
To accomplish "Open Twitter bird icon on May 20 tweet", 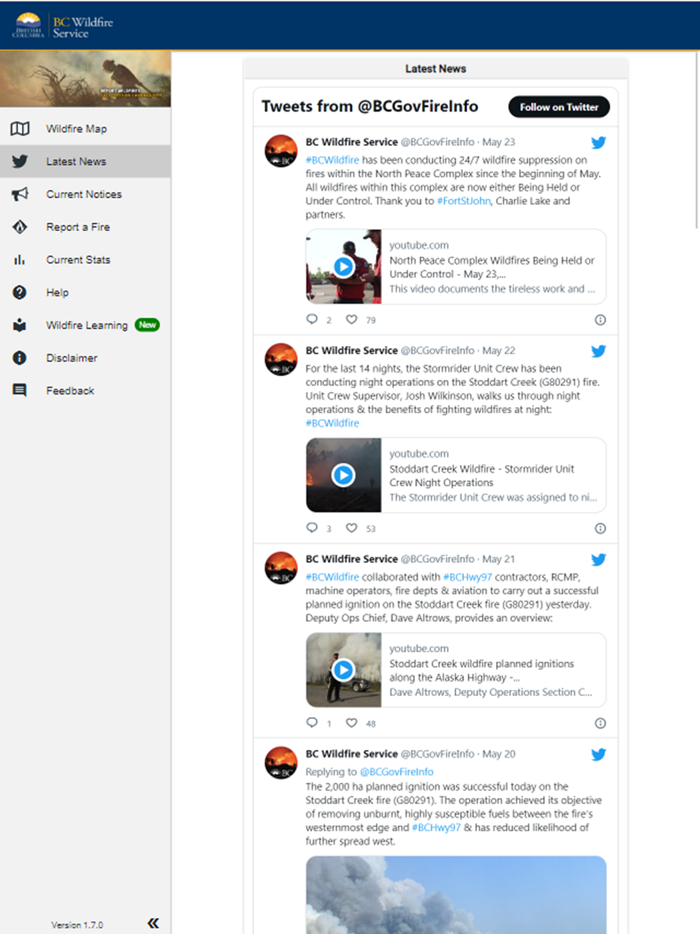I will click(599, 754).
